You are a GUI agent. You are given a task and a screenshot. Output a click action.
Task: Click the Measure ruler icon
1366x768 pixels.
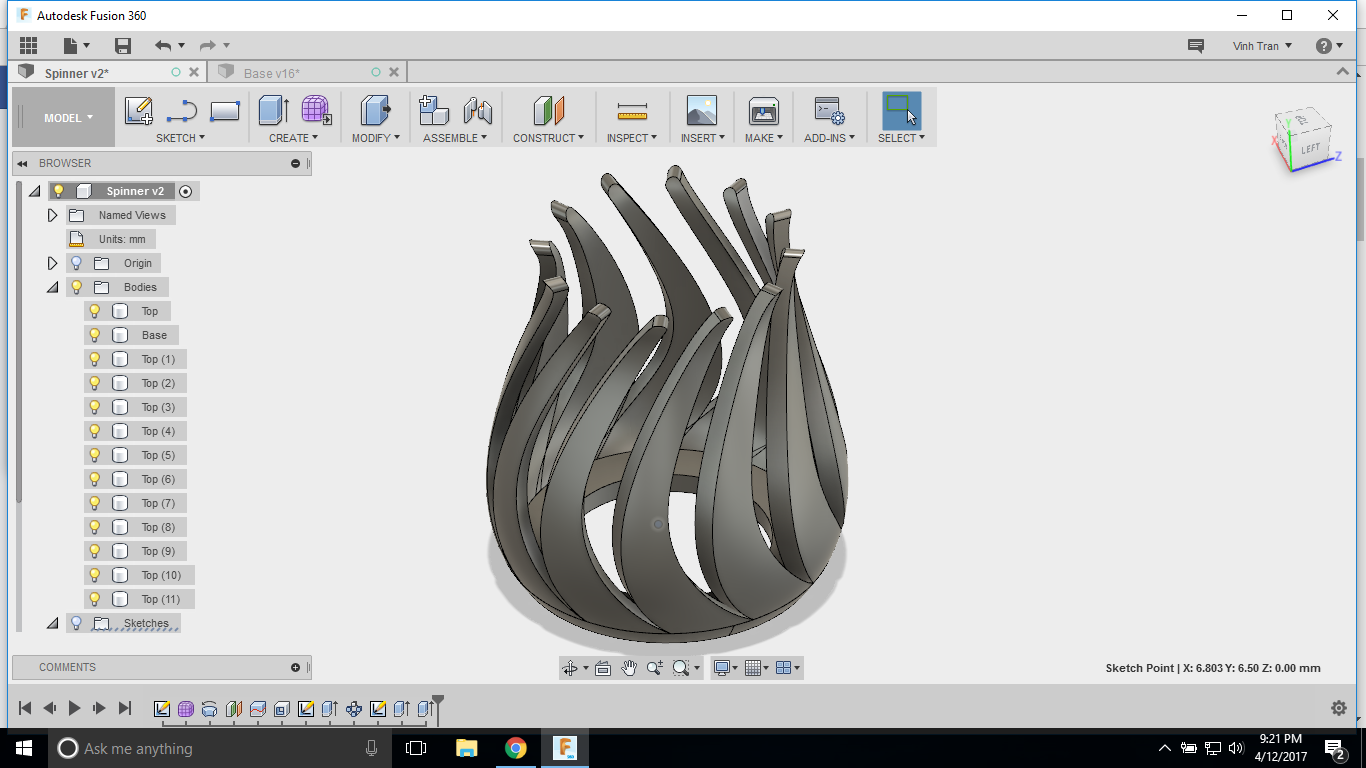point(632,111)
